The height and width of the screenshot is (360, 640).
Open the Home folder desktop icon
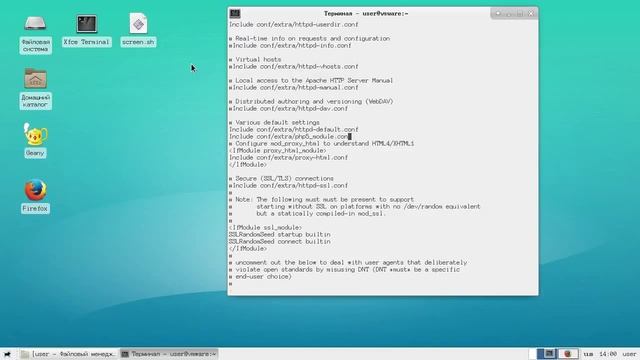point(35,89)
